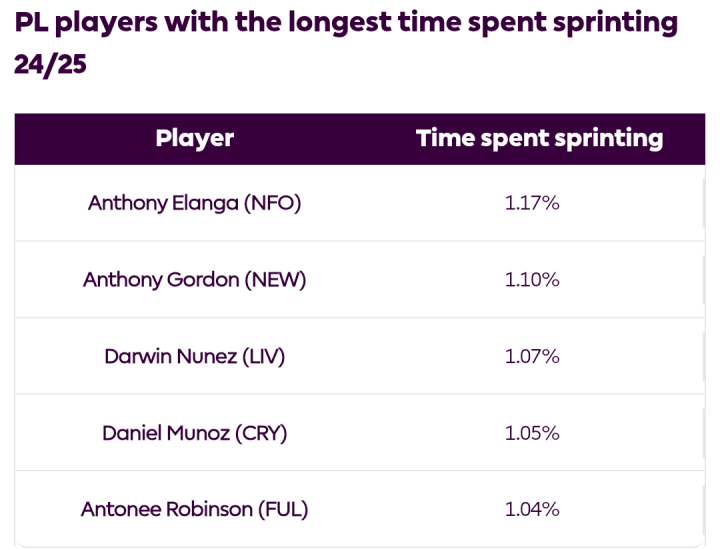The width and height of the screenshot is (720, 550).
Task: Click the 24/25 season text in title
Action: pos(50,64)
